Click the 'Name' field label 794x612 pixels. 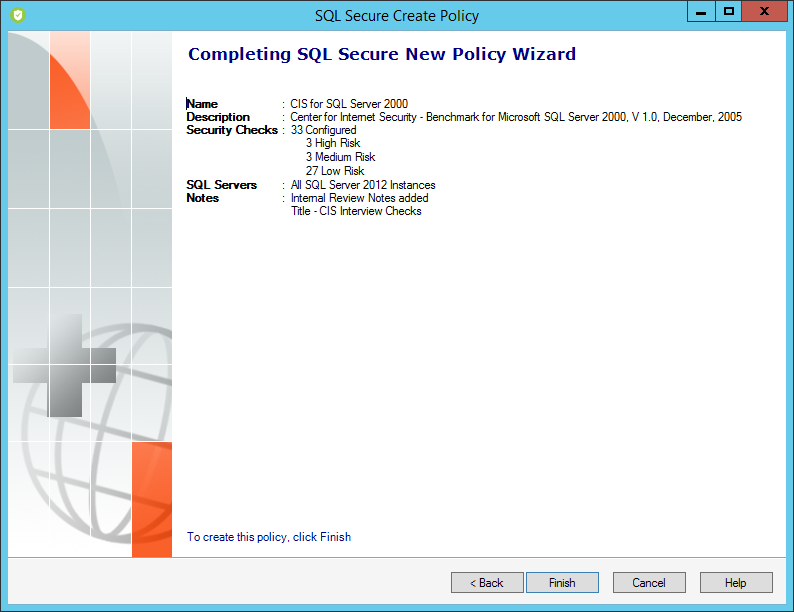202,104
